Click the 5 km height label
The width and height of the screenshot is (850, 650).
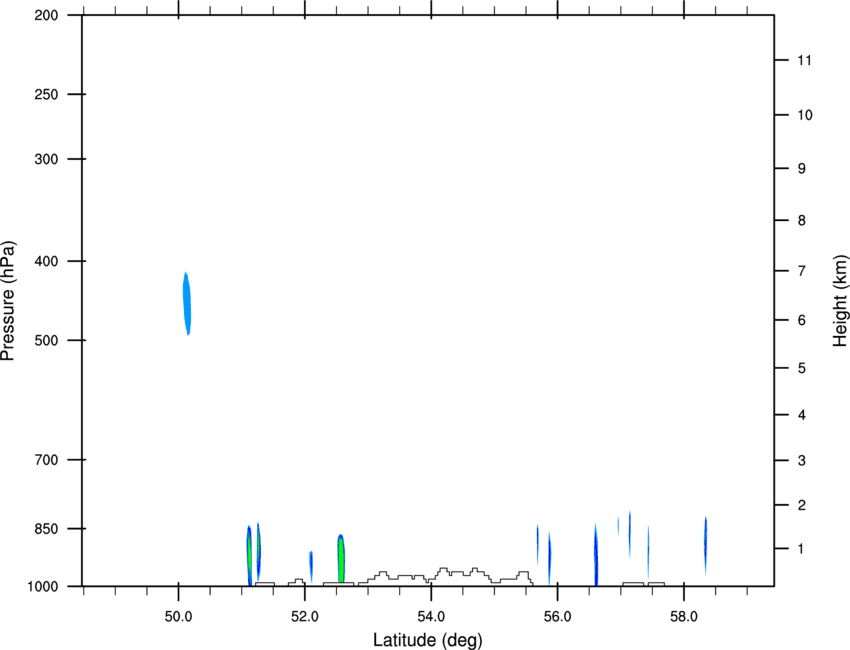tap(802, 369)
